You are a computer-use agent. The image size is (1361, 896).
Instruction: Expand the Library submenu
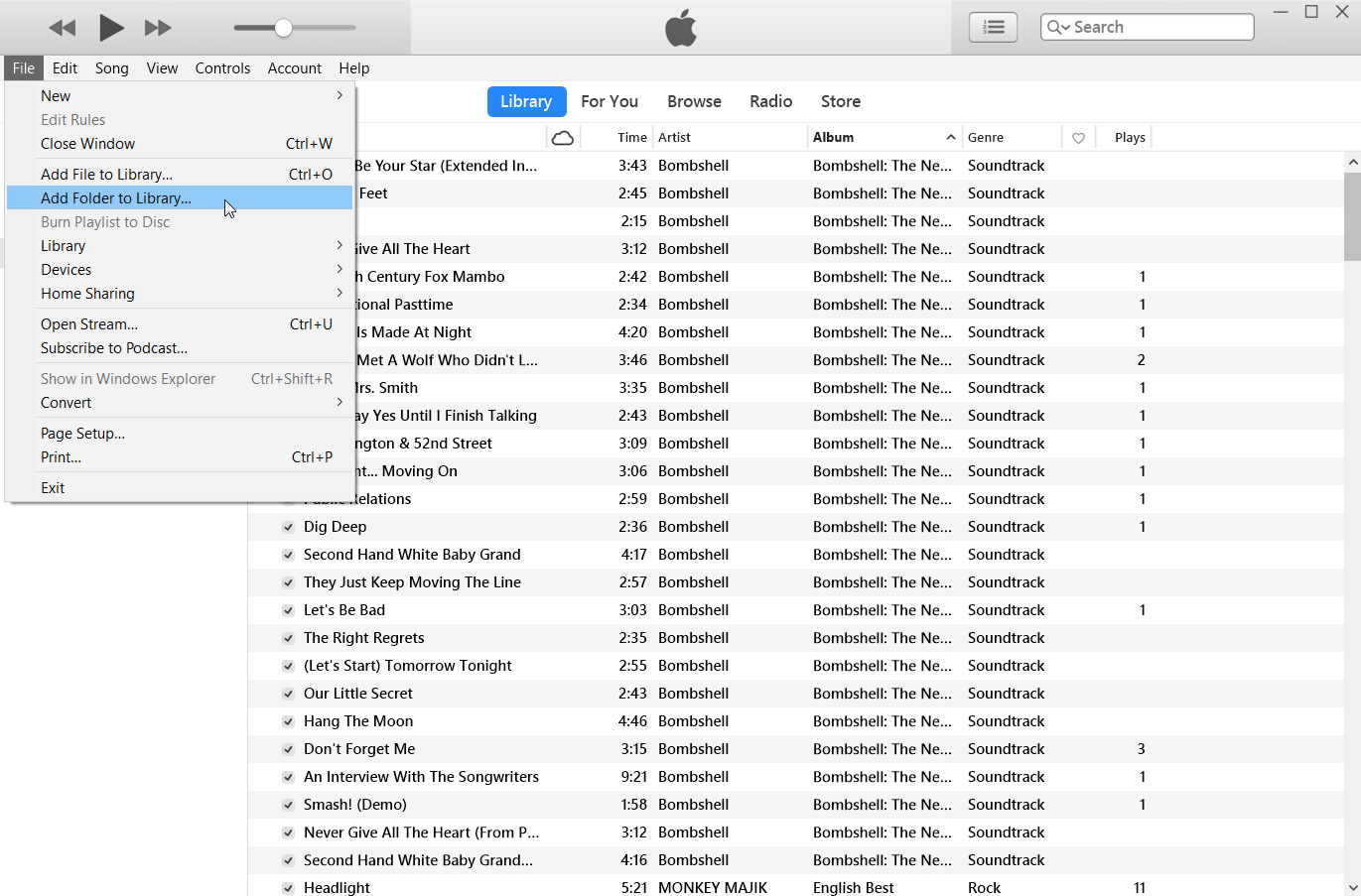point(180,246)
